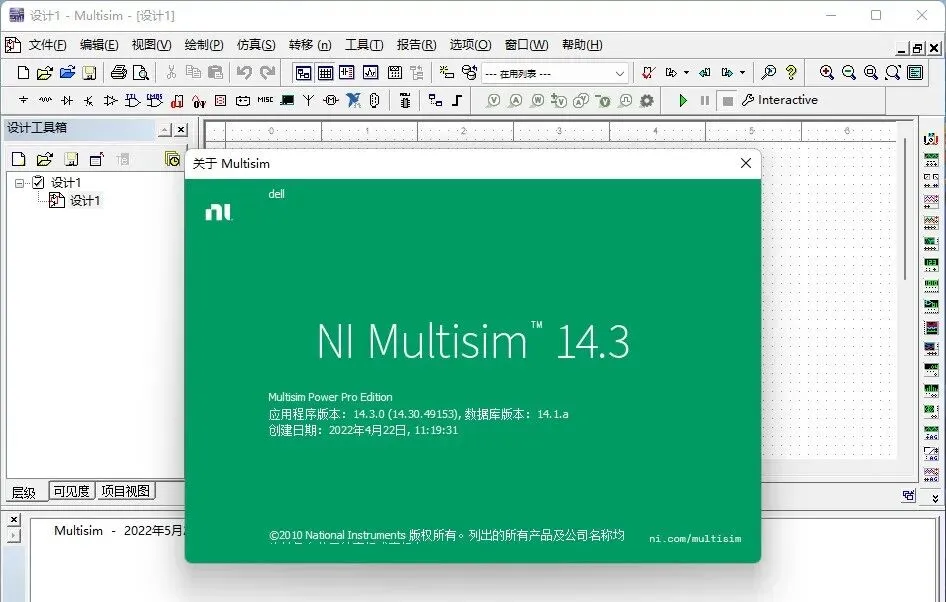
Task: Click the multimeter instrument icon
Action: 932,139
